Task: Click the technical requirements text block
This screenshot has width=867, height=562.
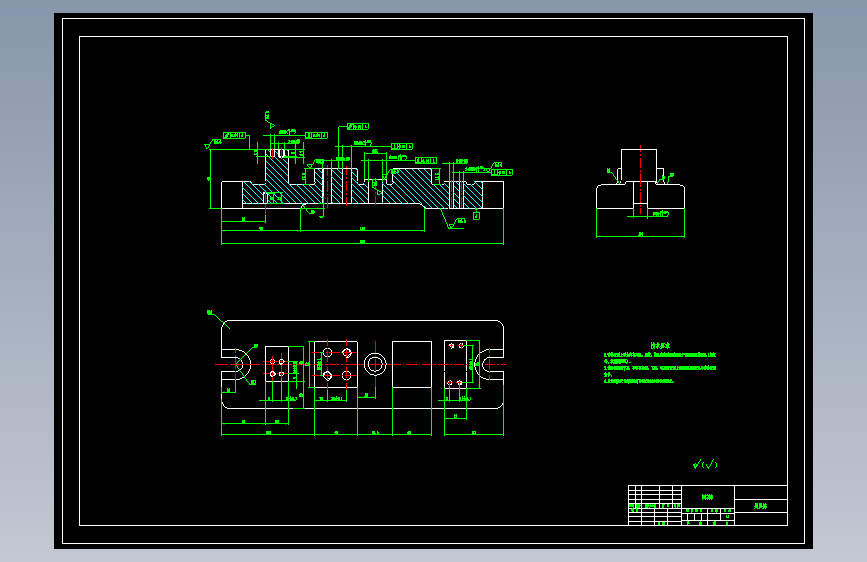Action: [x=660, y=363]
